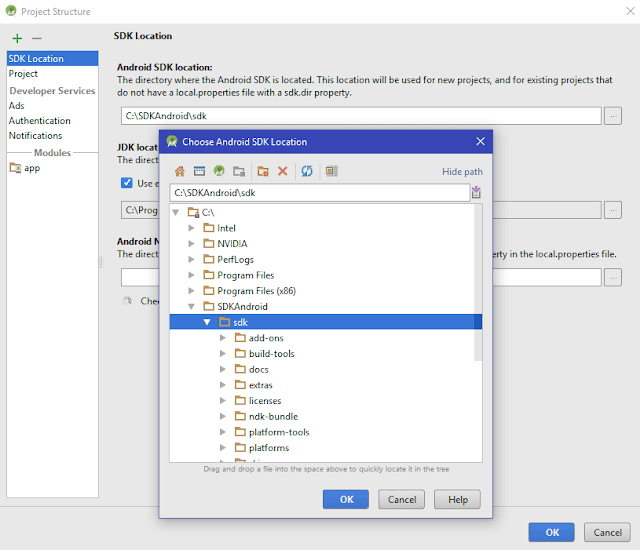This screenshot has width=640, height=550.
Task: Refresh the folder tree
Action: [x=307, y=171]
